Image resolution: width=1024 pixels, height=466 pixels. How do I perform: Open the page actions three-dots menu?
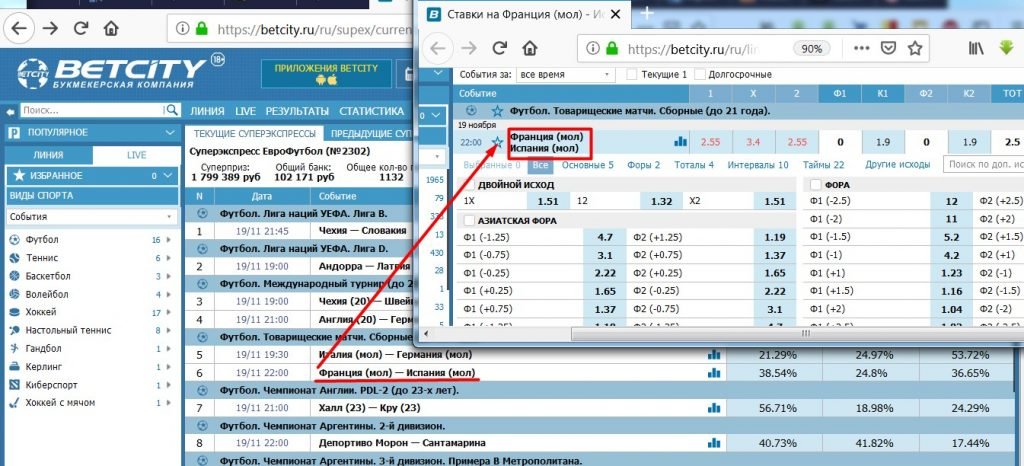tap(861, 48)
